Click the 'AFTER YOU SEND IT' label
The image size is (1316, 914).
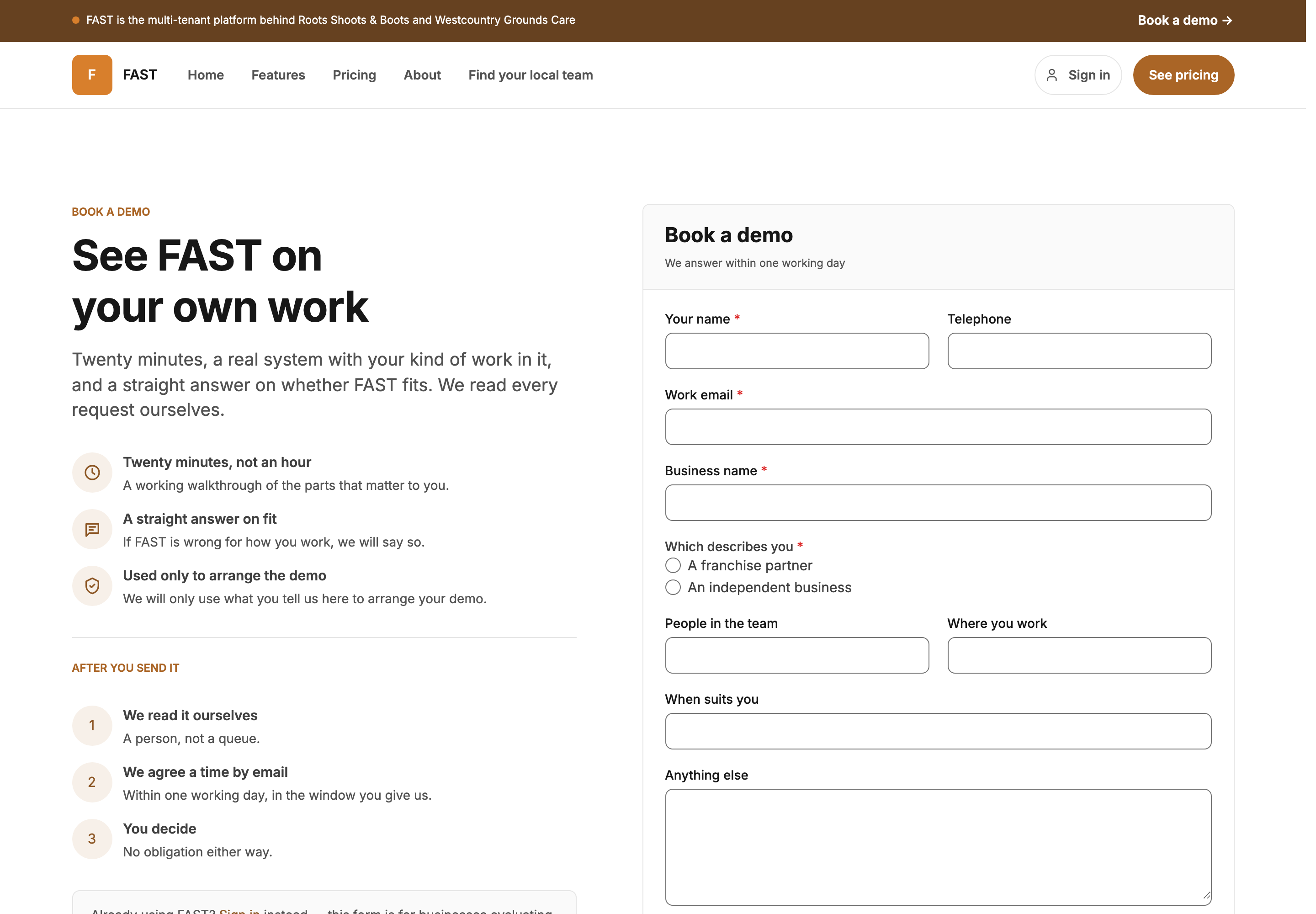pos(125,668)
